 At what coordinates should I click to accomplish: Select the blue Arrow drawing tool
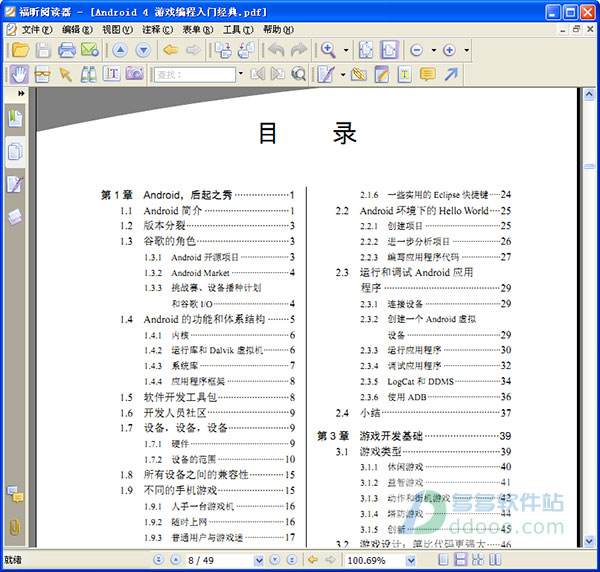tap(452, 74)
